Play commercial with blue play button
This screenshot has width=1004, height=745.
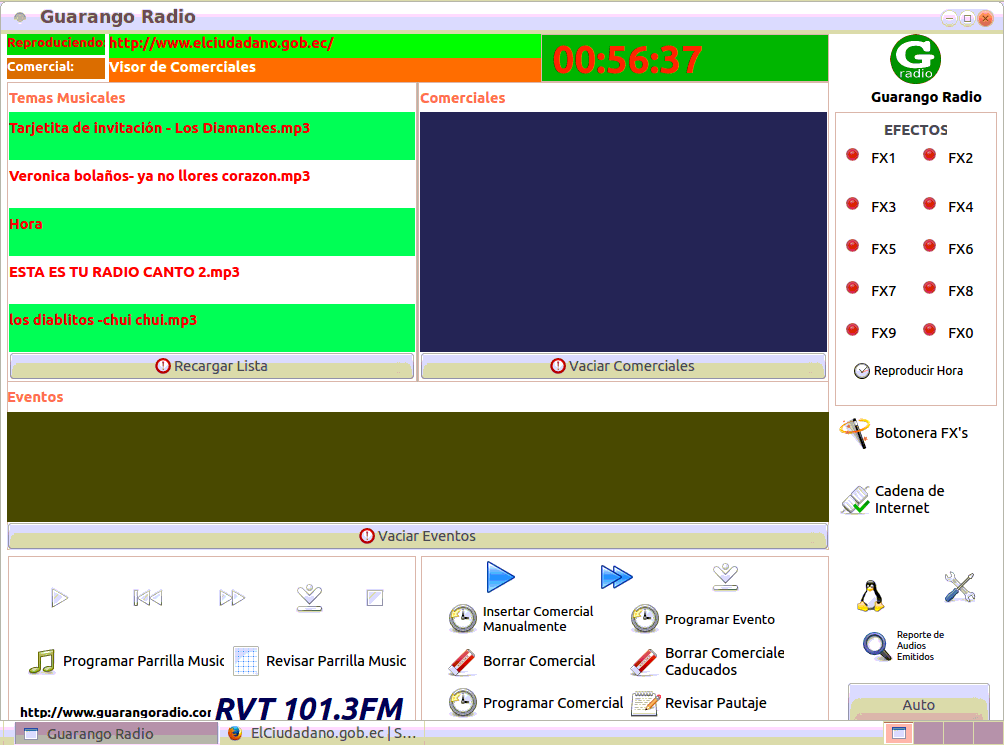[500, 577]
